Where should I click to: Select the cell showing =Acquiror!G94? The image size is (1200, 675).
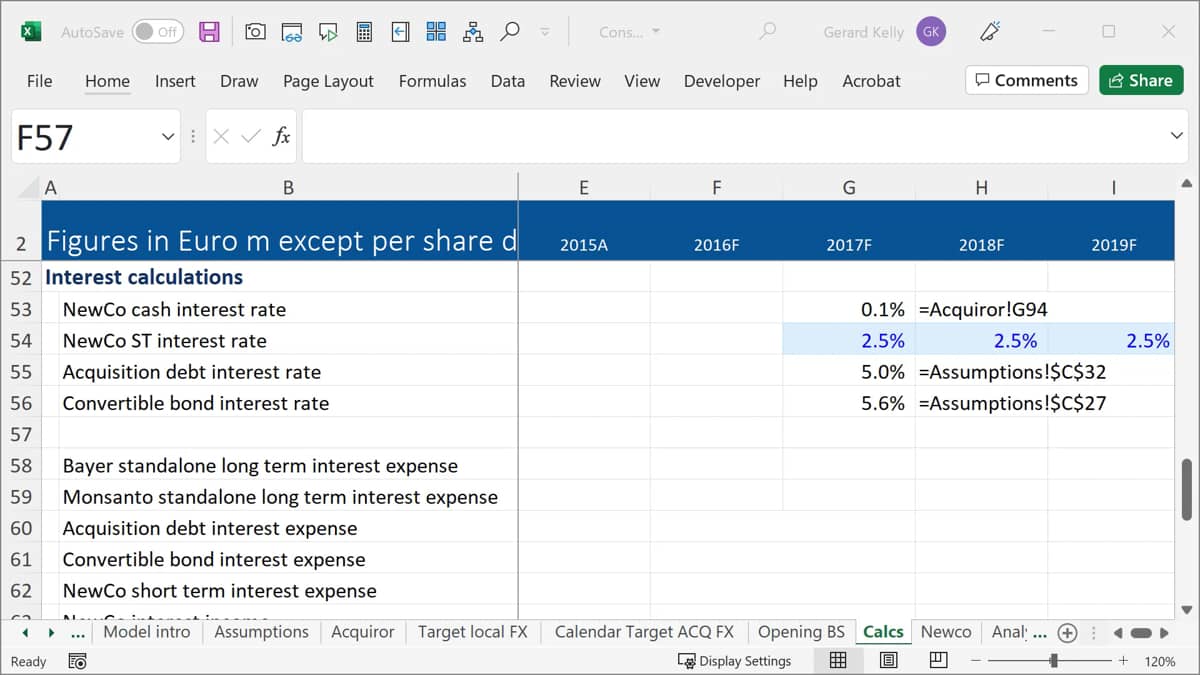pos(981,309)
